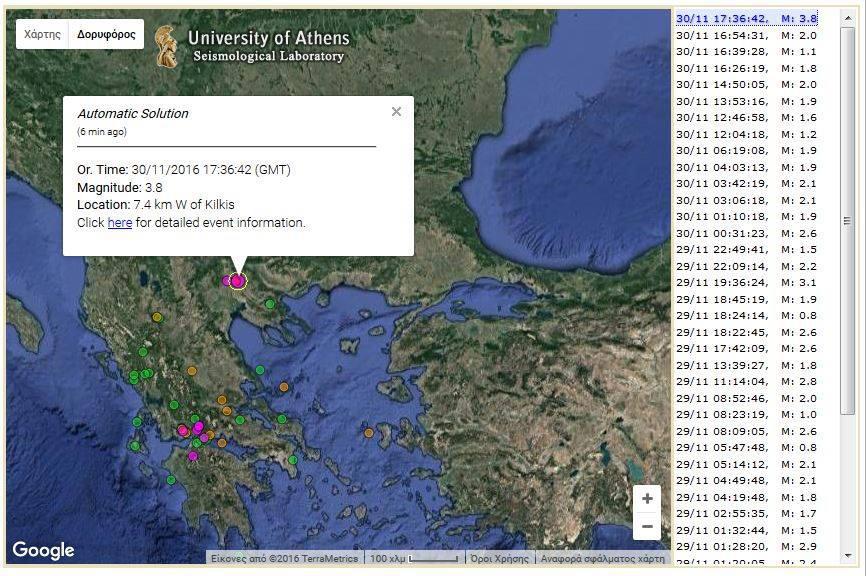Click the orange marker near eastern Aegean island
The width and height of the screenshot is (866, 576).
369,433
